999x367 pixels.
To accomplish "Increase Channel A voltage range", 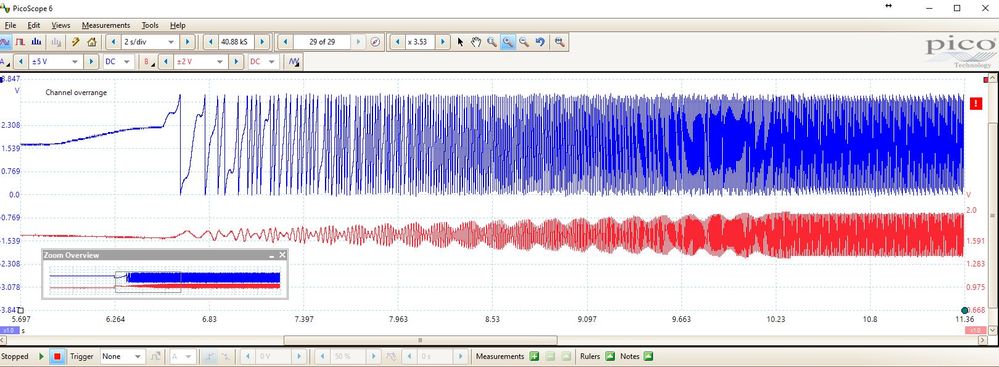I will pyautogui.click(x=91, y=62).
